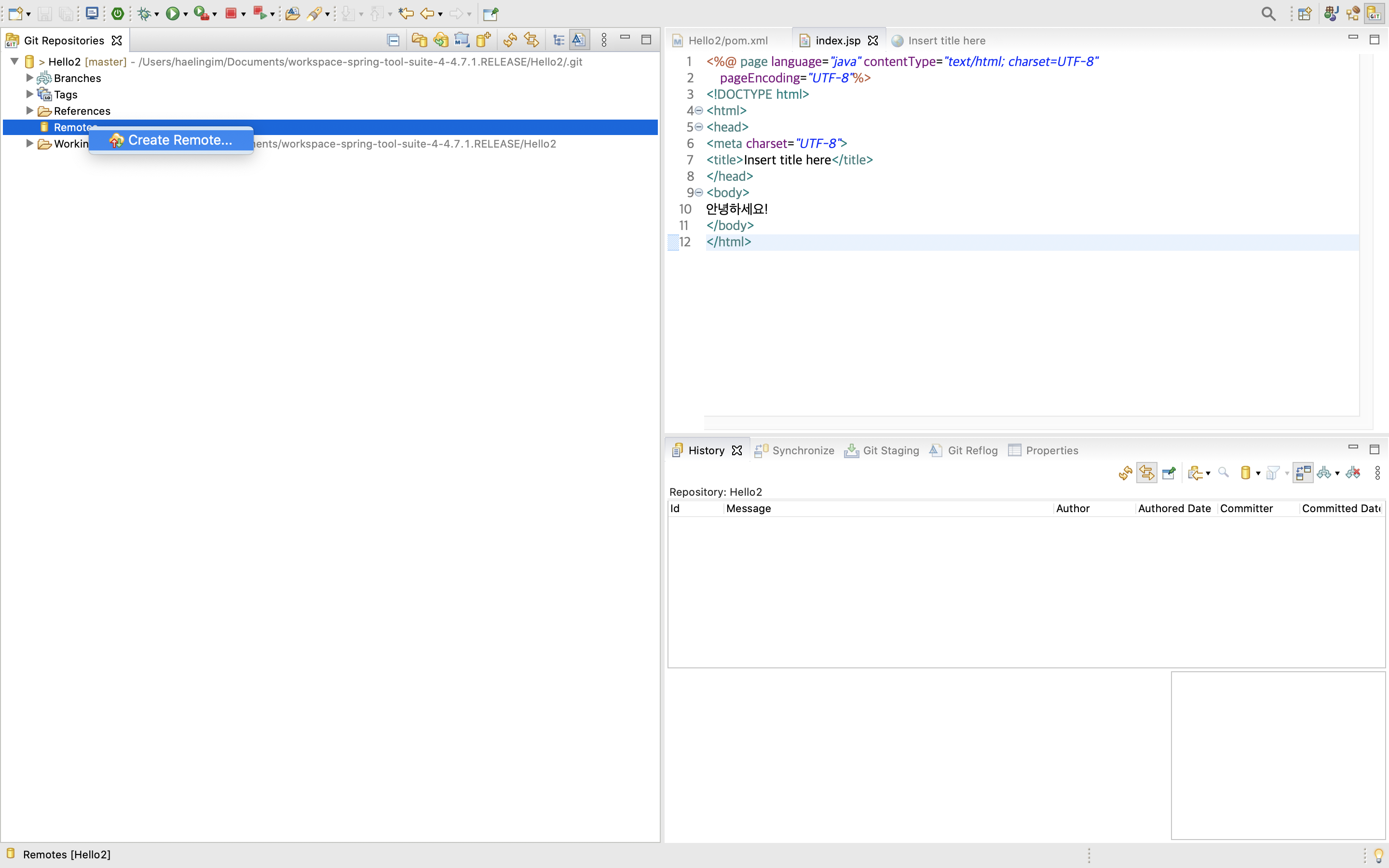Click the History switch repository cylinder icon

click(x=1245, y=473)
